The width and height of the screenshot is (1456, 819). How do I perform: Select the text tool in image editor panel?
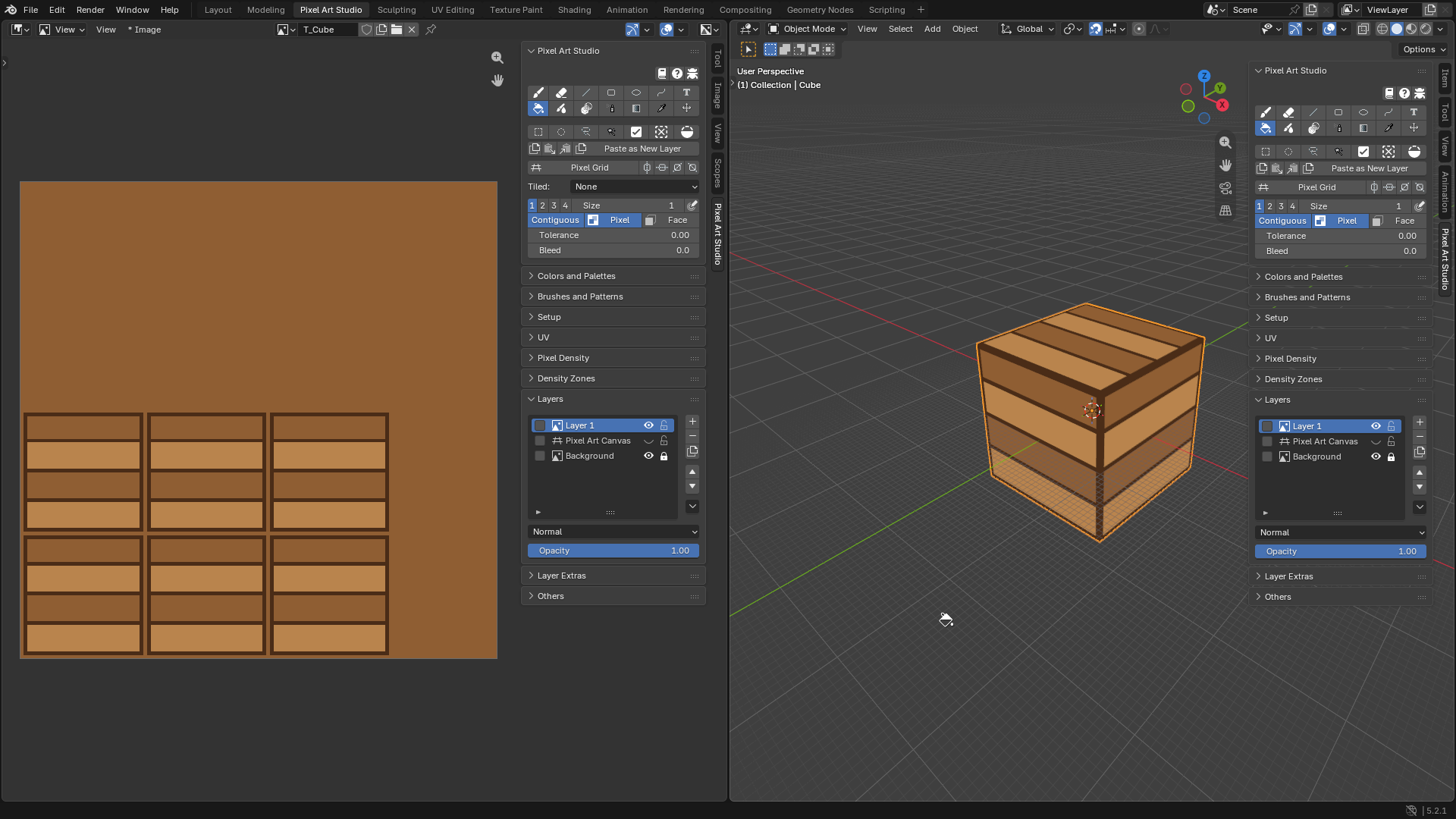686,93
